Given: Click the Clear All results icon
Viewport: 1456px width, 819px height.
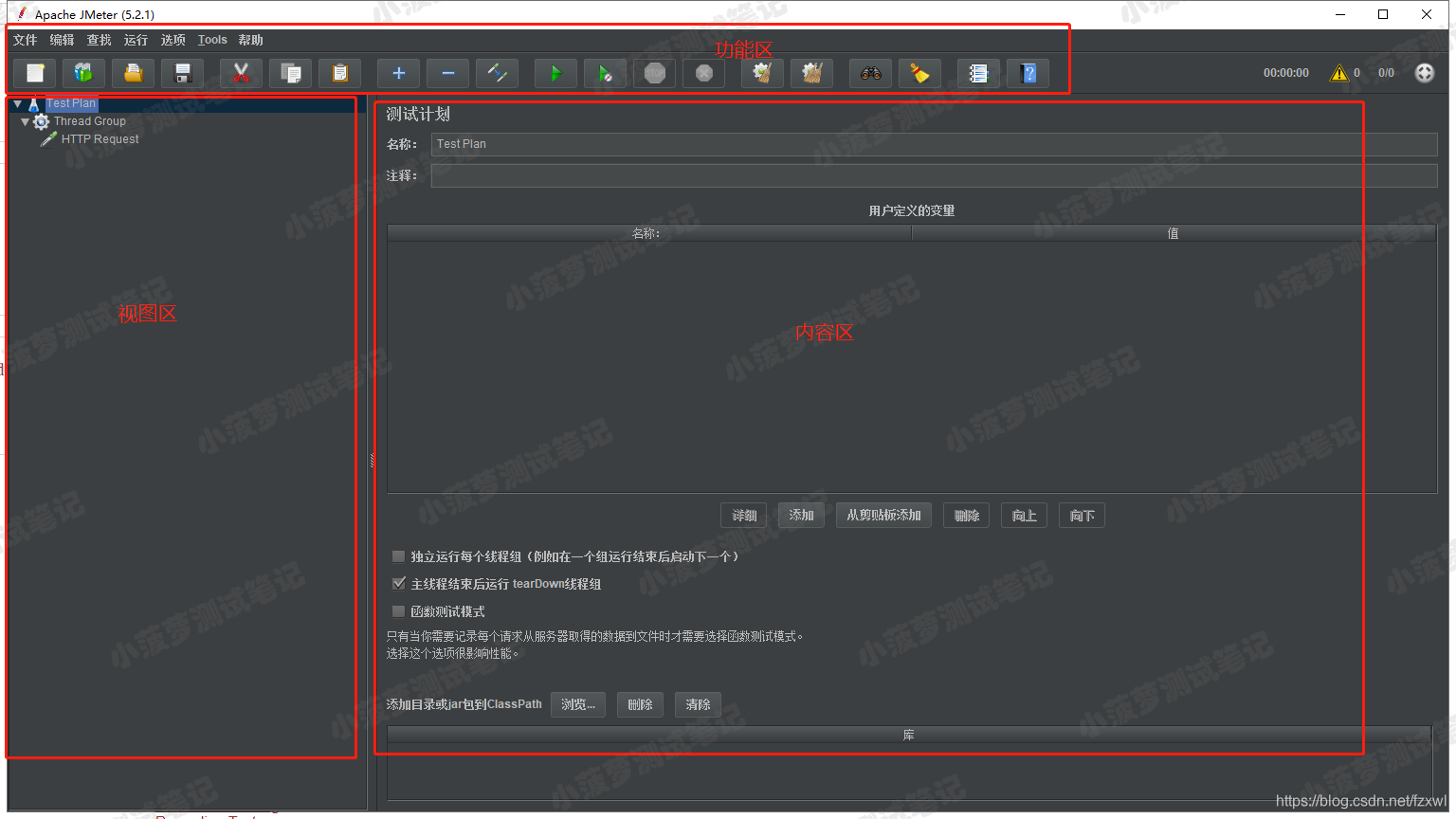Looking at the screenshot, I should [812, 73].
